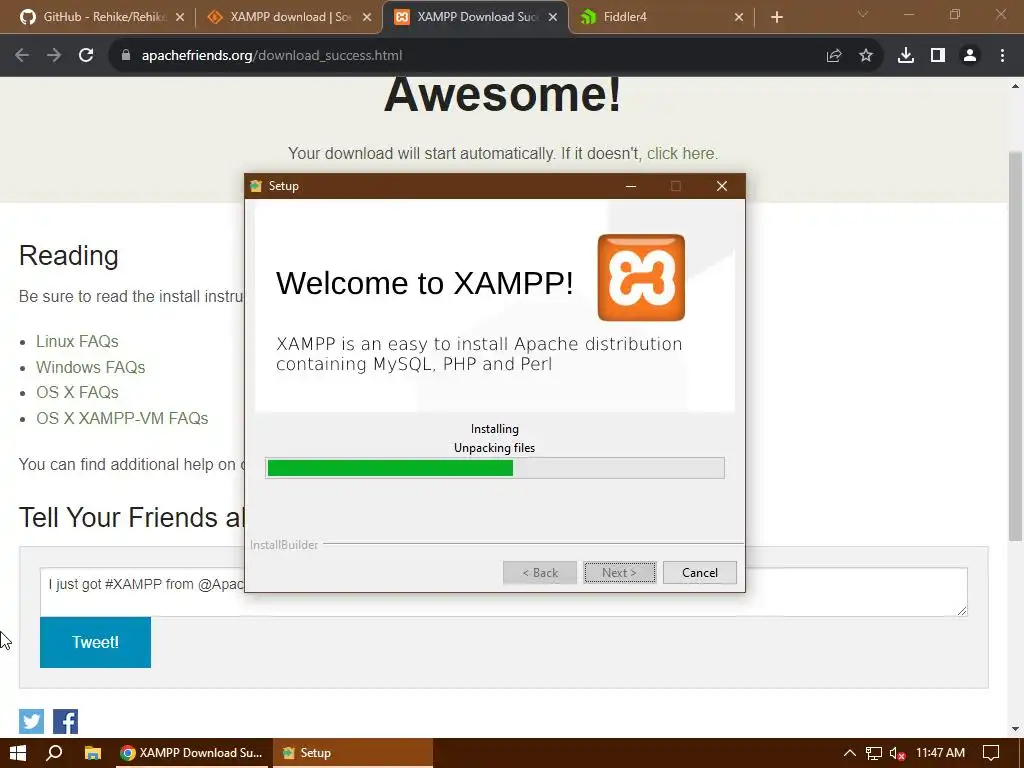Click the 'Awesome!' heading

[x=502, y=95]
